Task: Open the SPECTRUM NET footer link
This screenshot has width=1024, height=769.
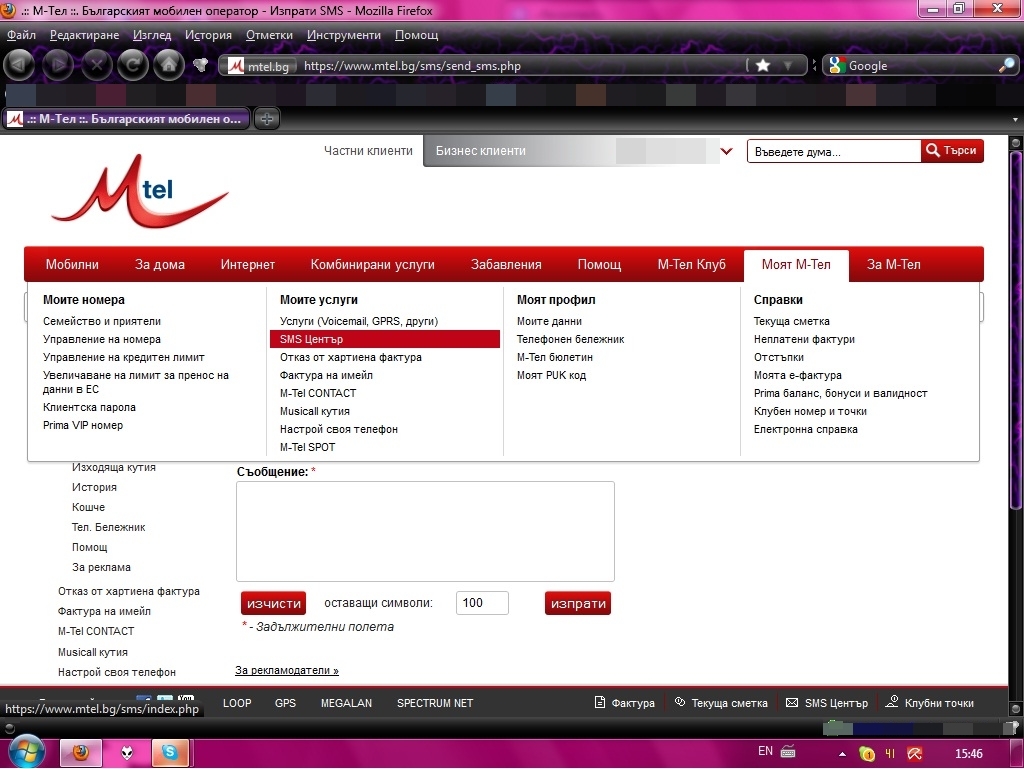Action: pos(435,703)
